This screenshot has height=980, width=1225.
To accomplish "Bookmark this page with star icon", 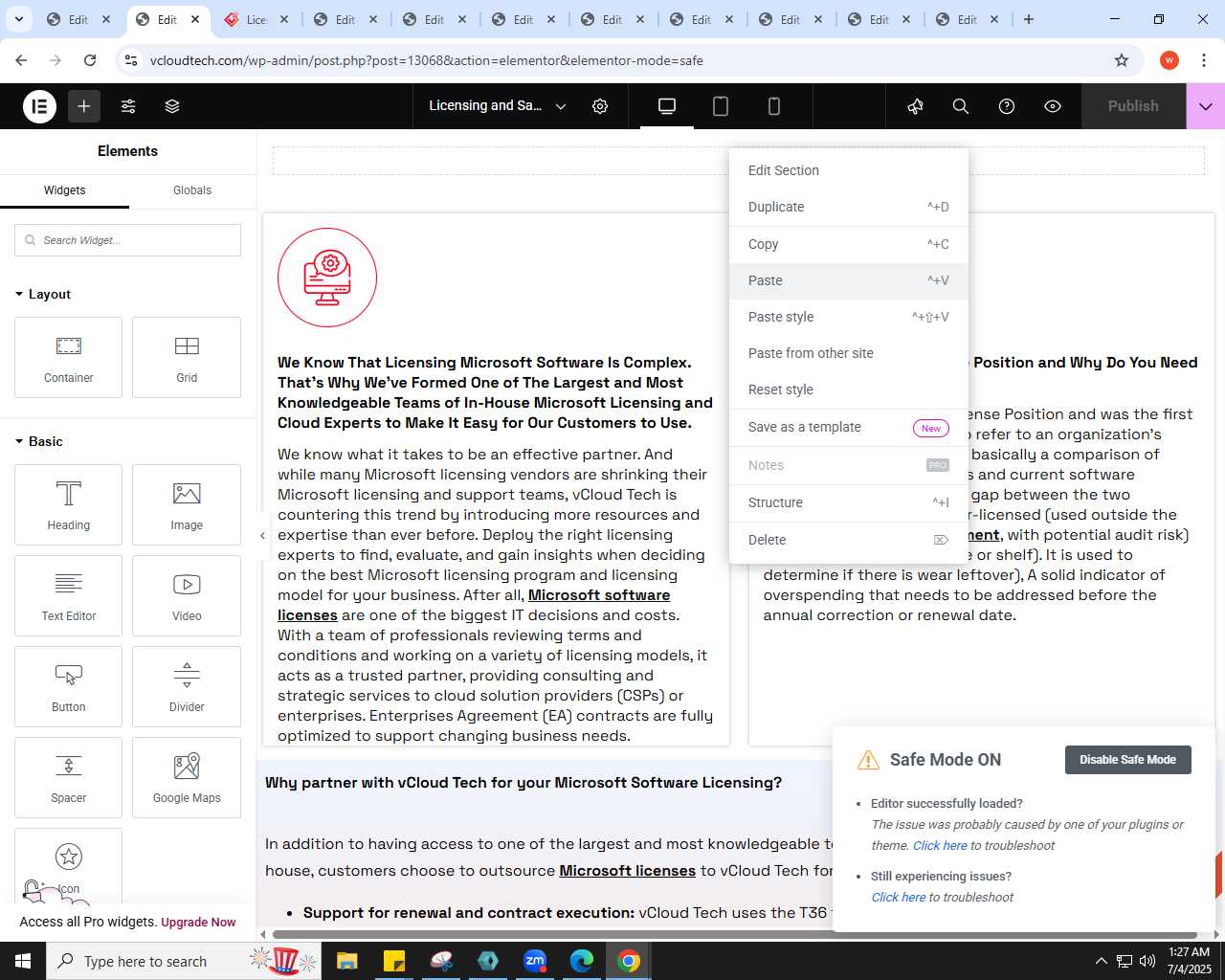I will pos(1122,60).
